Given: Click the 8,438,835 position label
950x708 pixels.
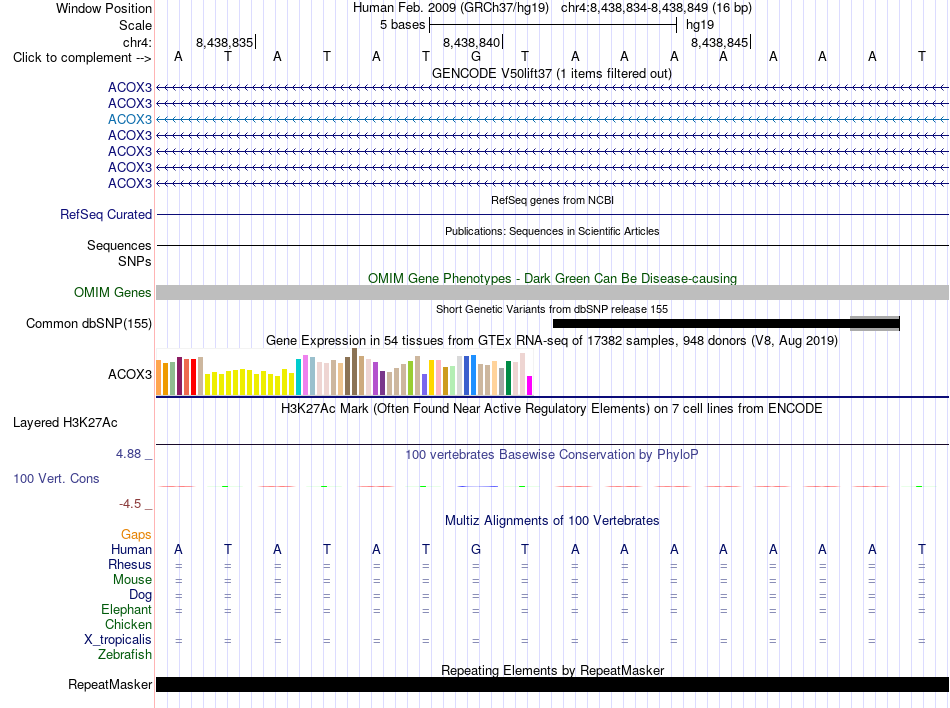Looking at the screenshot, I should pos(224,42).
